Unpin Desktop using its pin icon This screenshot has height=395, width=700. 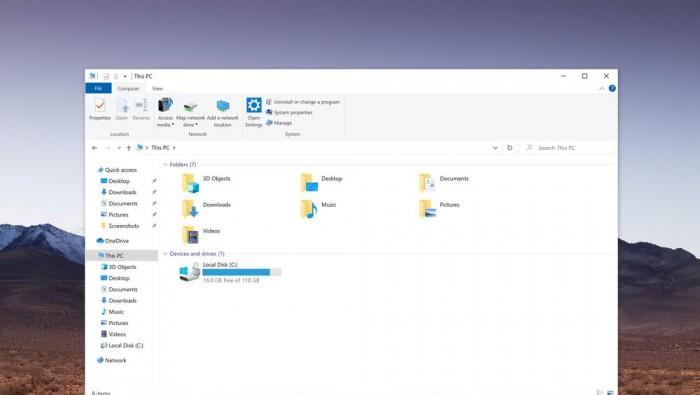coord(154,181)
